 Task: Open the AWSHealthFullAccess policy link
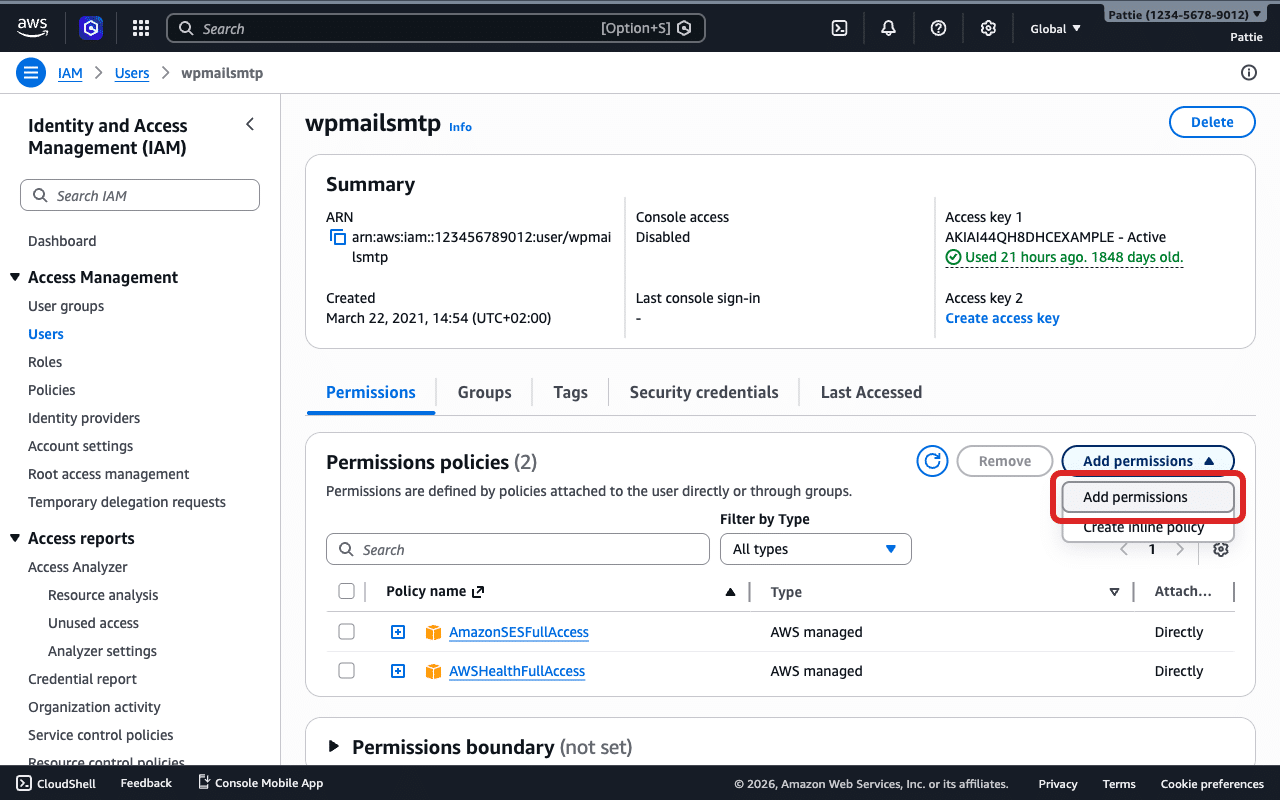517,671
